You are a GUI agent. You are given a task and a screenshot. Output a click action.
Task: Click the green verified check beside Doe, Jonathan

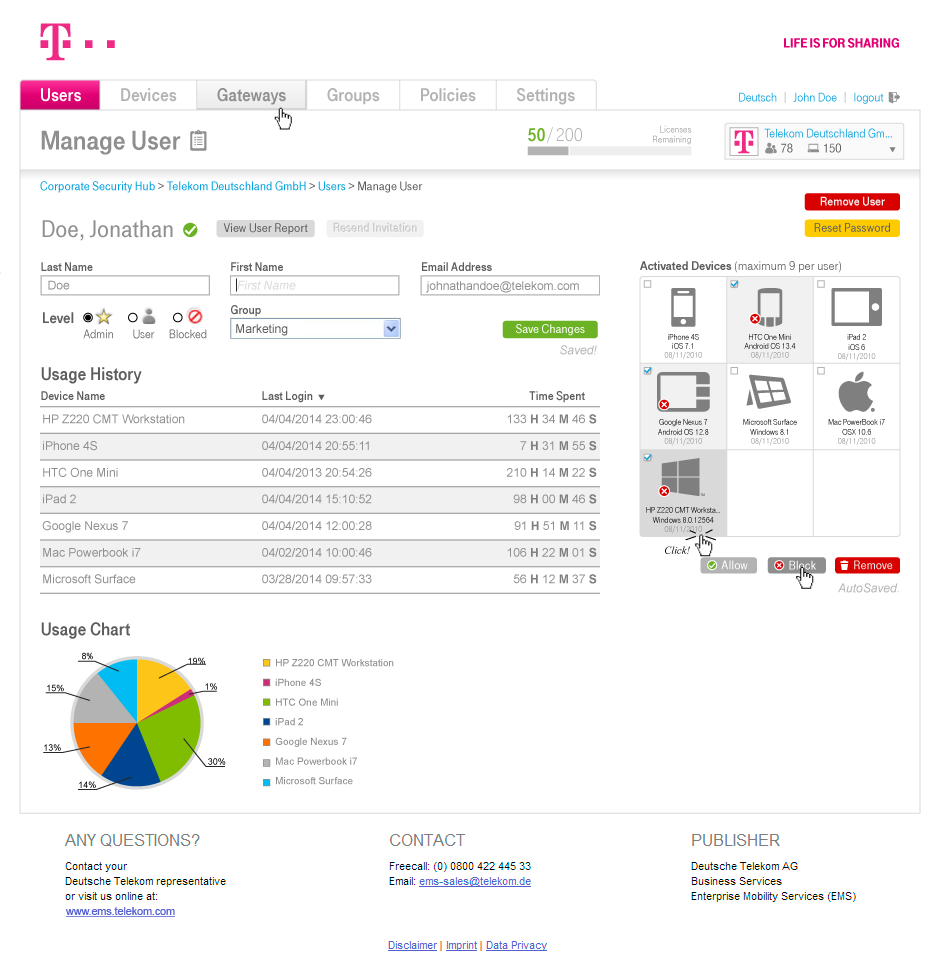(x=191, y=230)
